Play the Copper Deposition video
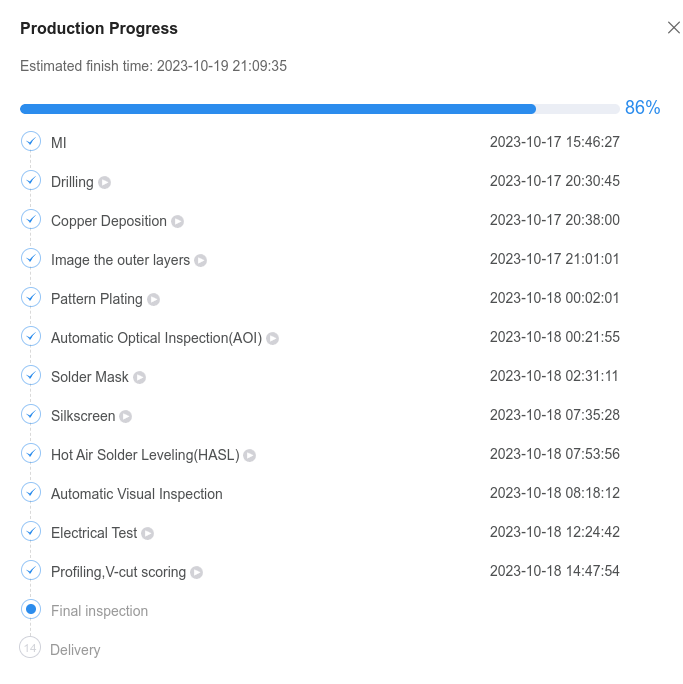Viewport: 683px width, 684px height. [x=177, y=222]
